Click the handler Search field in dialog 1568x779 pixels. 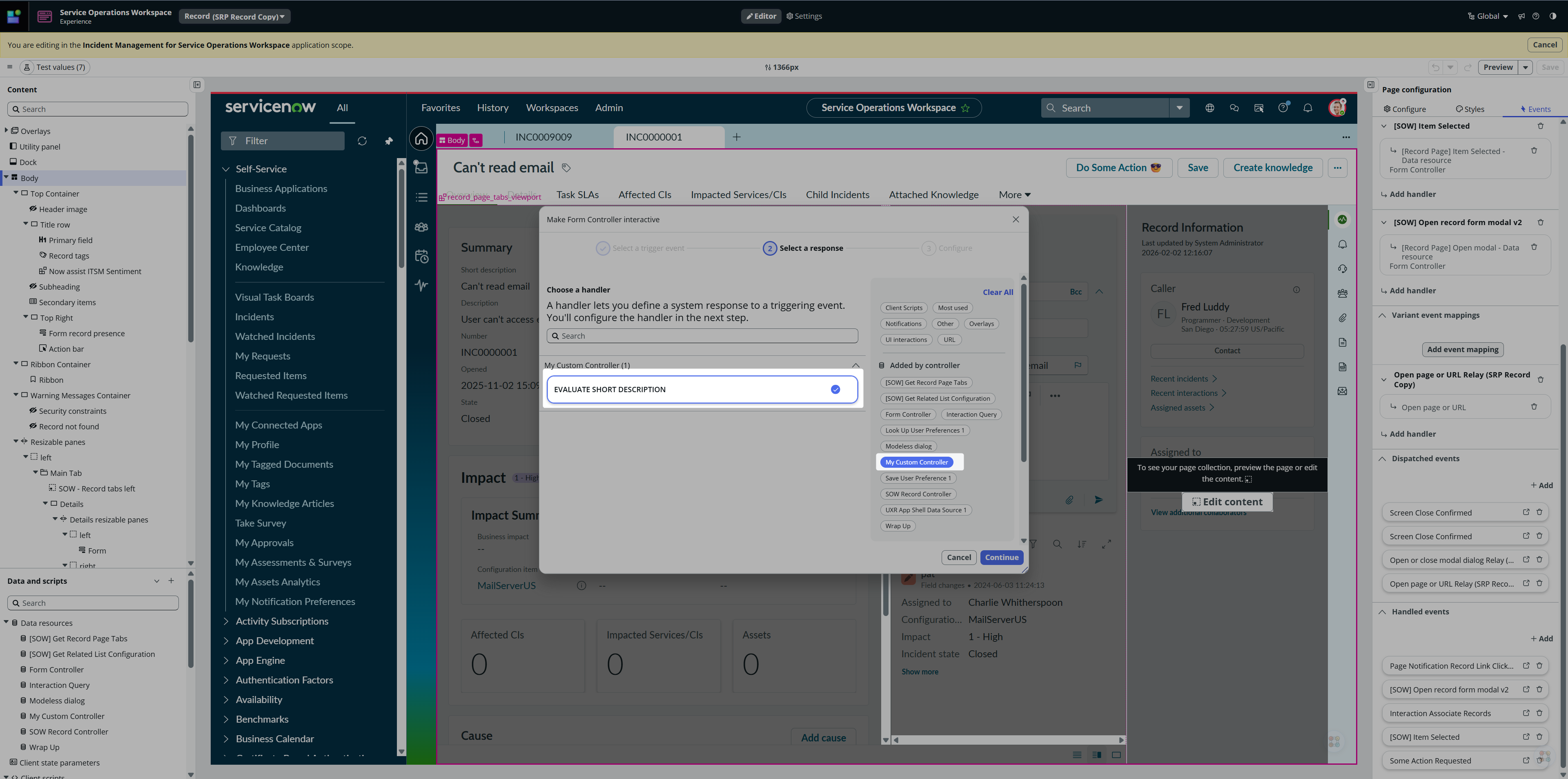pyautogui.click(x=702, y=336)
